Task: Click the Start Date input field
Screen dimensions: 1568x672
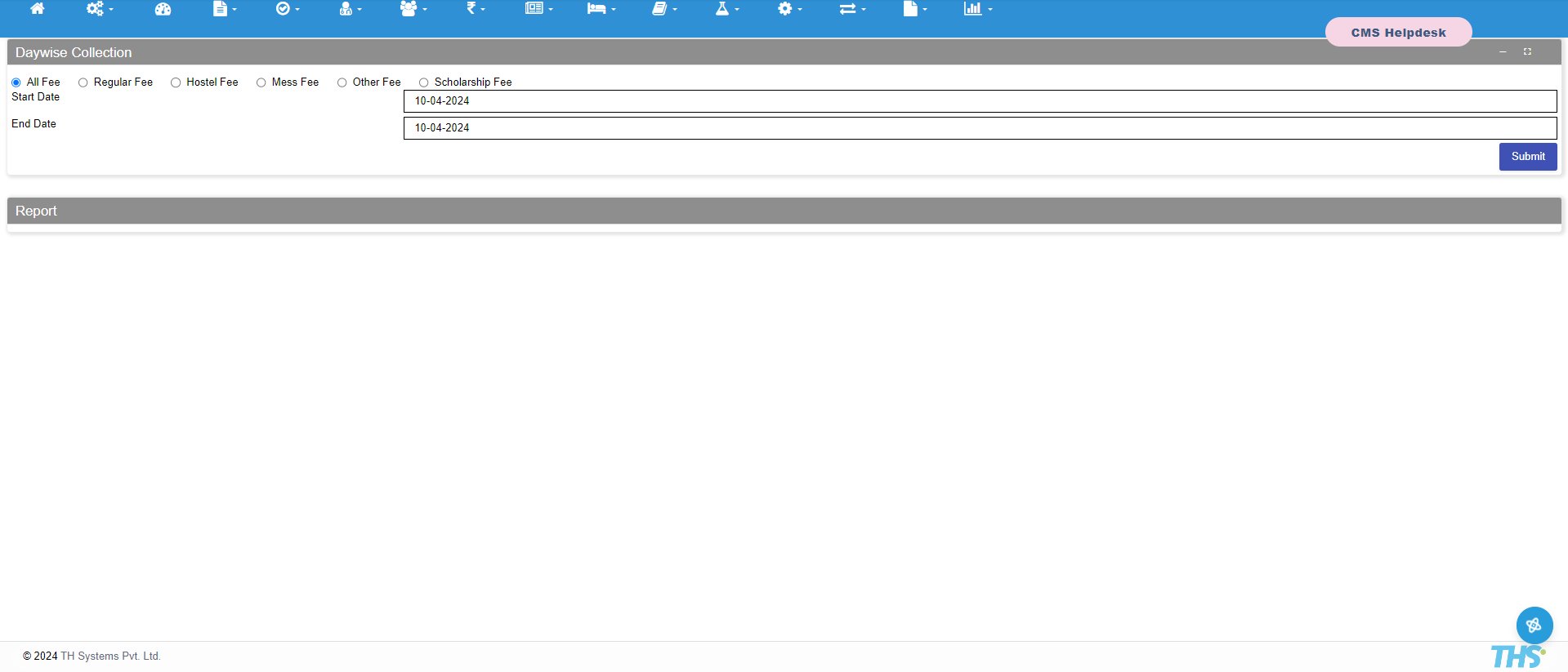Action: click(980, 101)
